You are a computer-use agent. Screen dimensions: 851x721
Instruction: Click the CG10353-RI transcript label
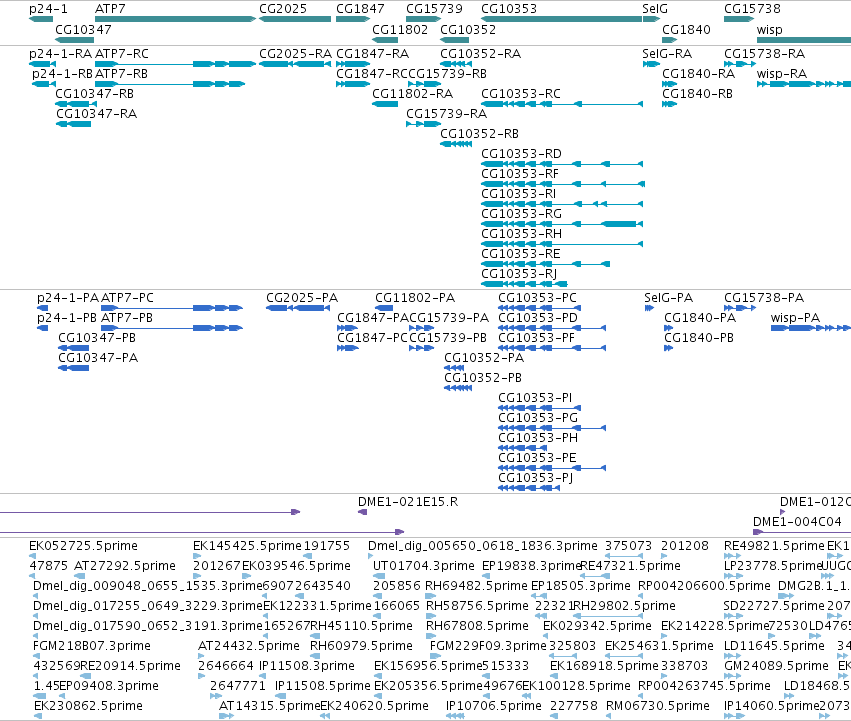(519, 194)
